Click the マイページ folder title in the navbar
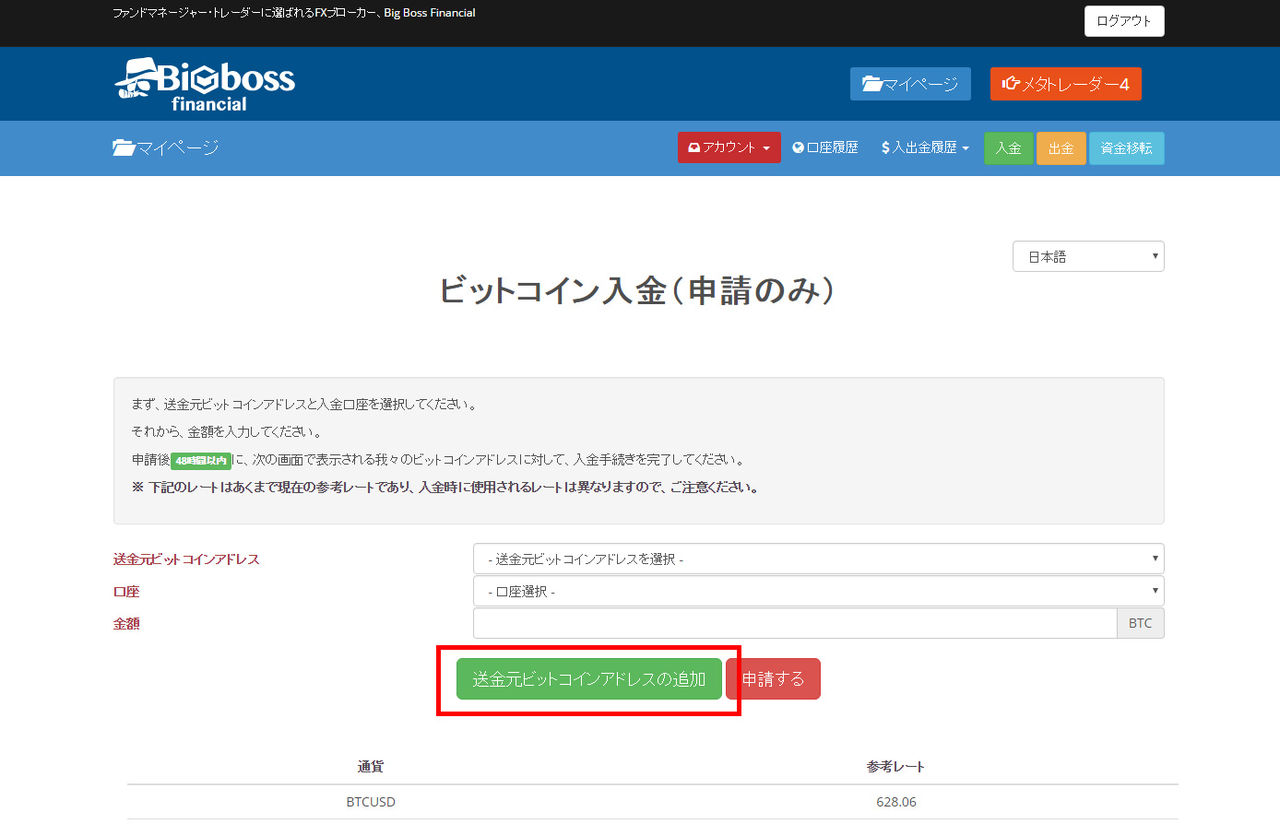Screen dimensions: 1280x824 tap(166, 148)
